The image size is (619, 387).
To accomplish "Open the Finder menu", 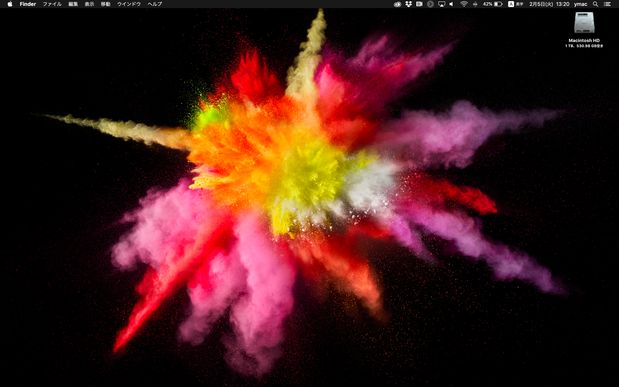I will coord(28,4).
